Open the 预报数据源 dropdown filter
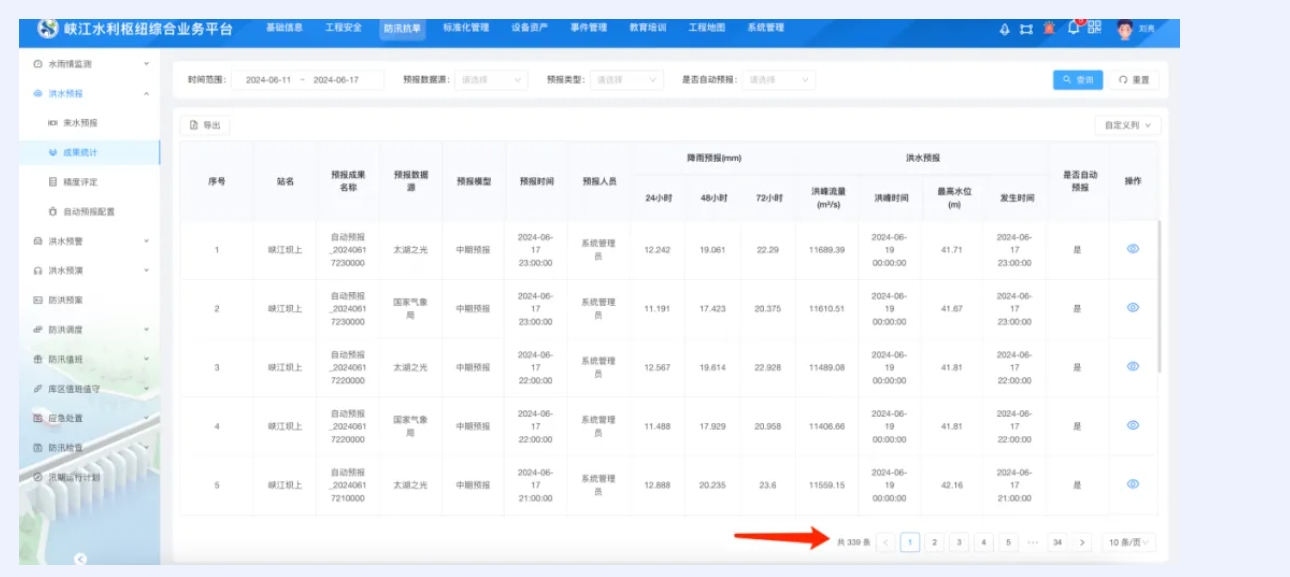This screenshot has height=577, width=1290. pos(490,79)
